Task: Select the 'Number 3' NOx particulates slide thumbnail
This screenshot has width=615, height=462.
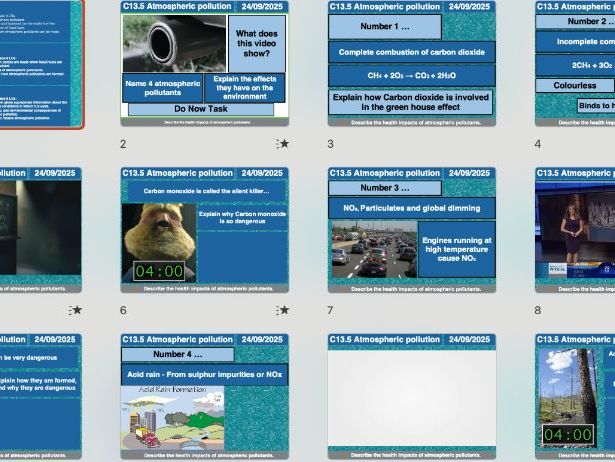Action: (x=412, y=230)
